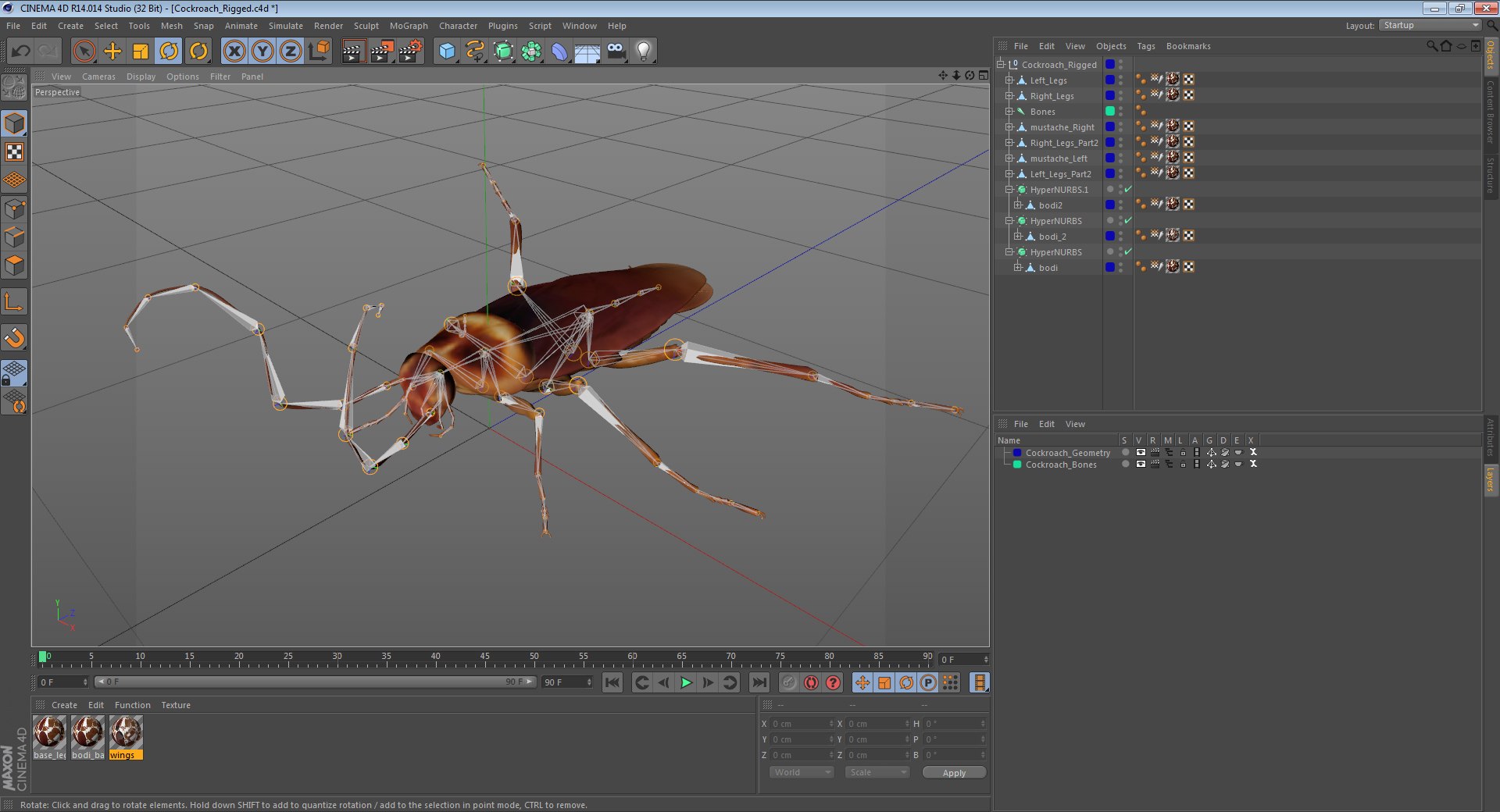The image size is (1500, 812).
Task: Open viewport Cameras menu
Action: (x=98, y=77)
